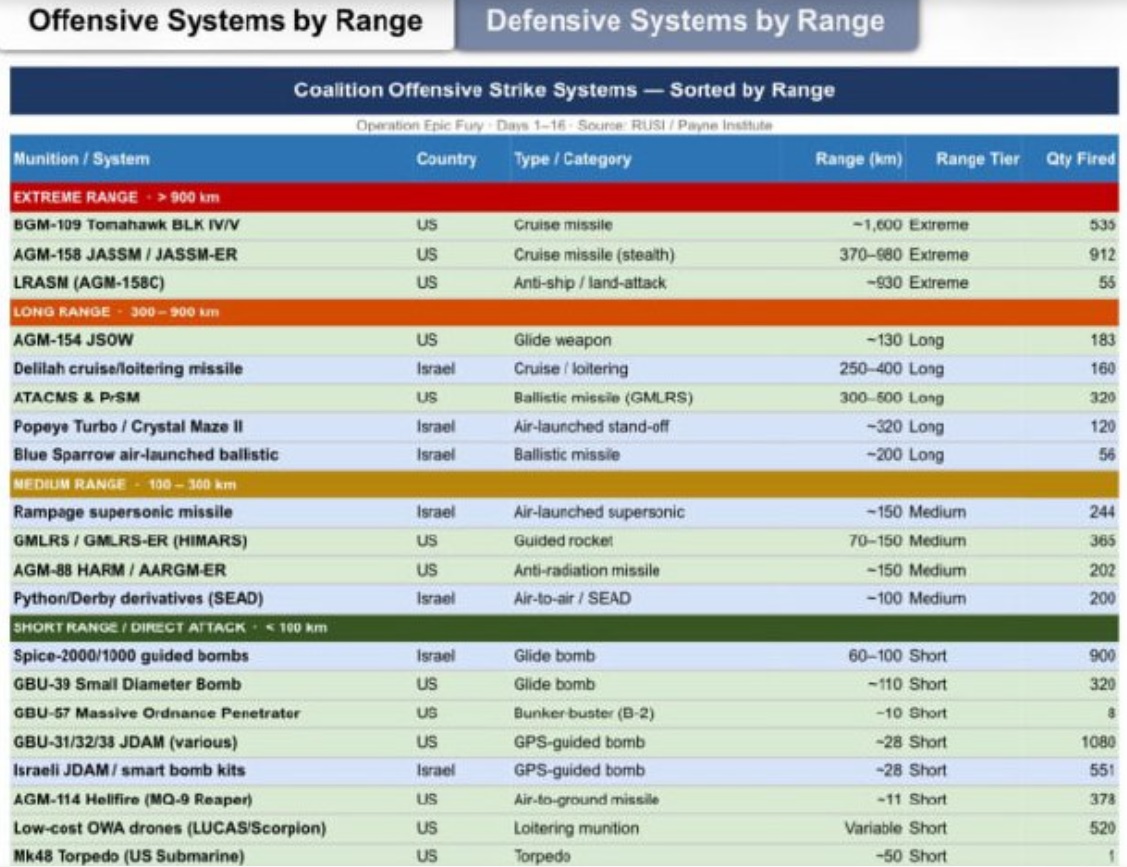Click the Type / Category column header
1127x867 pixels.
[572, 159]
